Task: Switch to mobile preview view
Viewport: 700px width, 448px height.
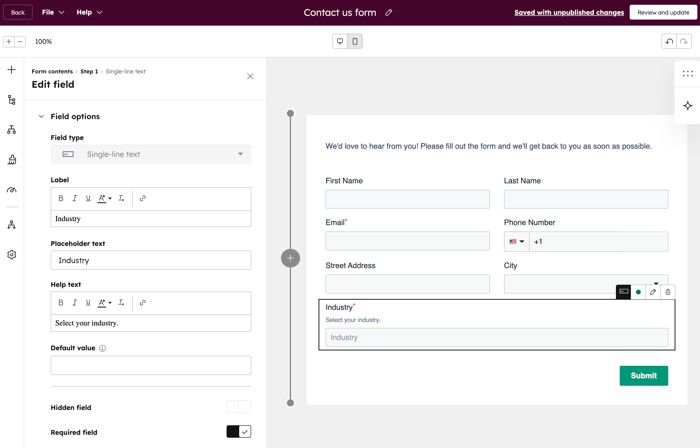Action: pos(355,42)
